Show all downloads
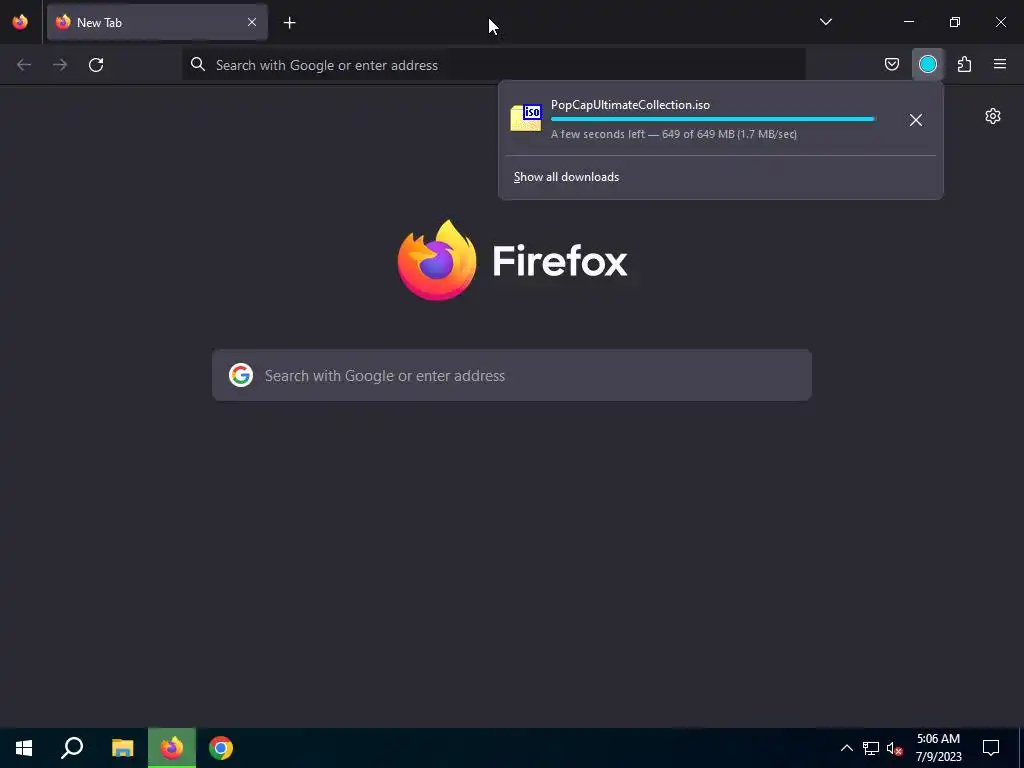 [x=566, y=177]
